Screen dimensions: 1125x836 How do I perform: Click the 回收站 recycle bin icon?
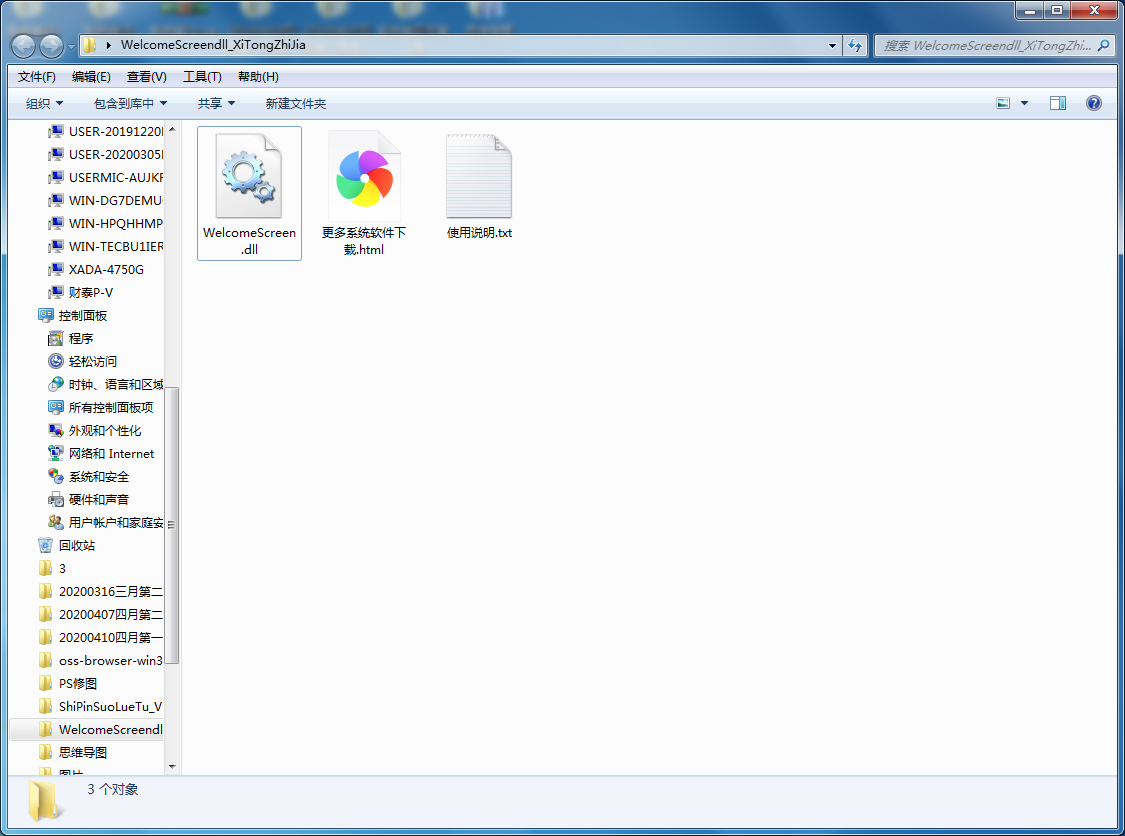point(45,545)
